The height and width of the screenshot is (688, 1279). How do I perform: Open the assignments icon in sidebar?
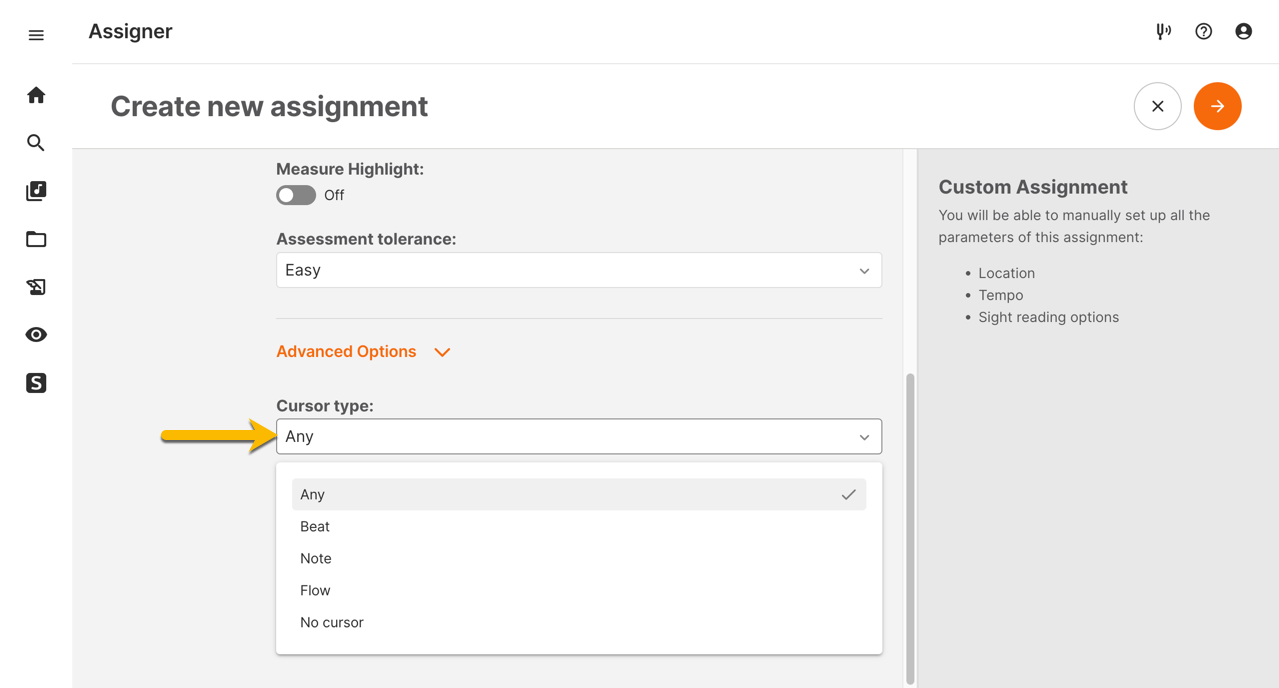[x=36, y=287]
